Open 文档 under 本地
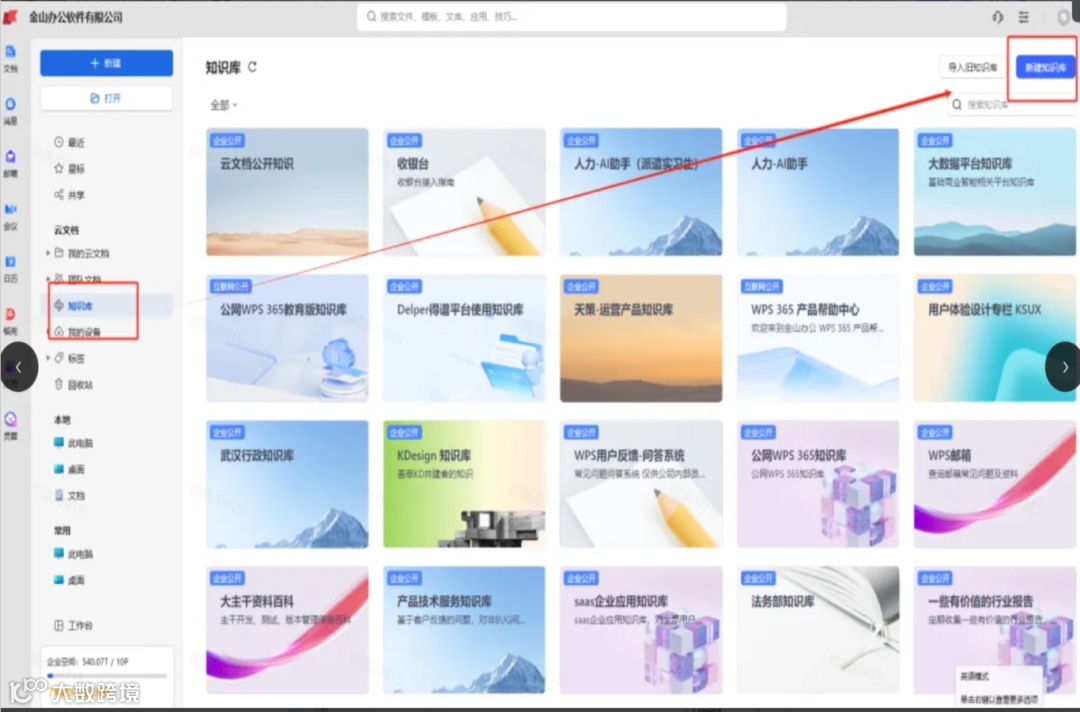This screenshot has width=1080, height=712. click(x=70, y=495)
